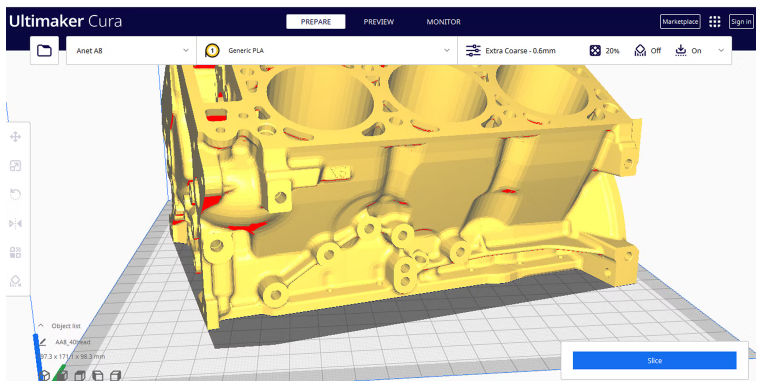Click the infill 20% icon
The image size is (768, 387).
[x=595, y=50]
